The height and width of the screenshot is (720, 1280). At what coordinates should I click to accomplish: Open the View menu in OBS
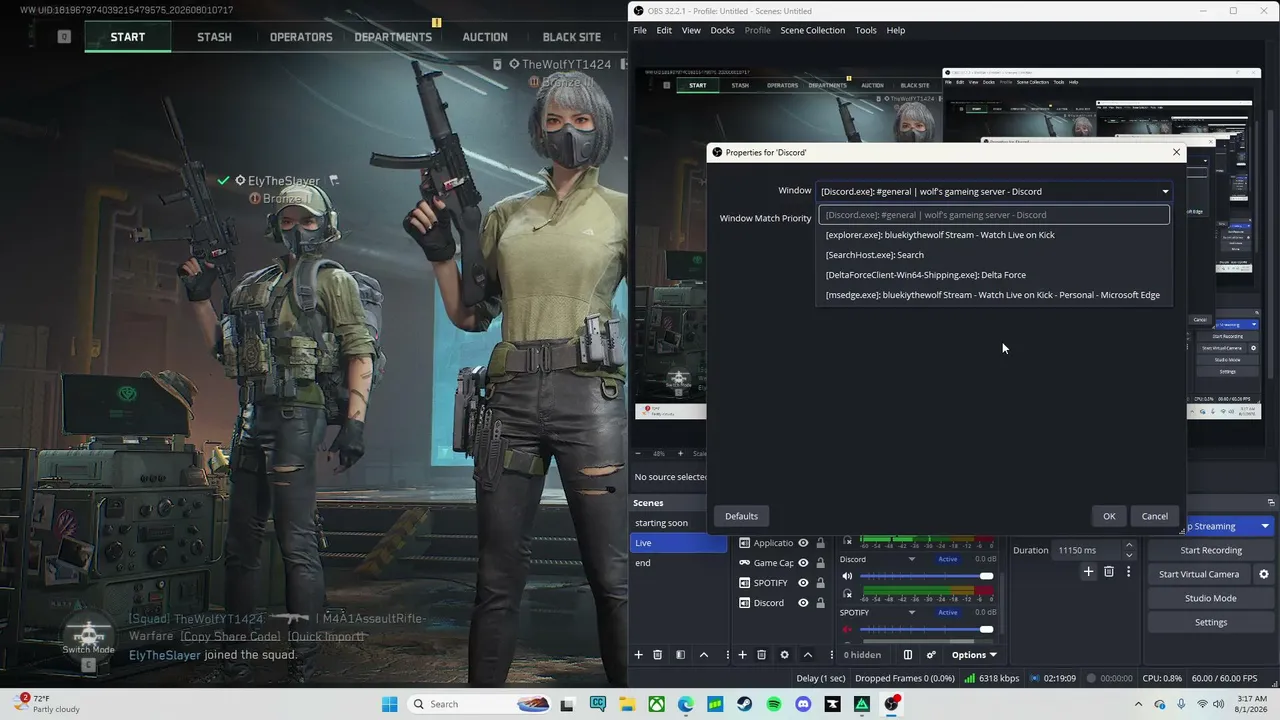[x=691, y=30]
